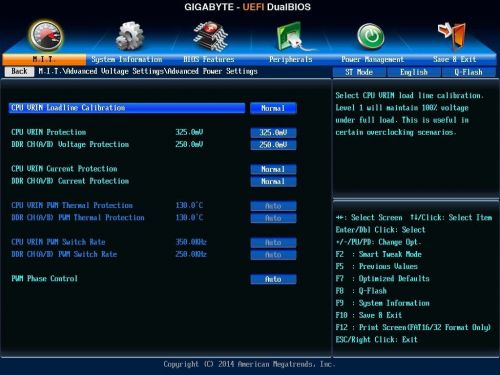This screenshot has width=500, height=375.
Task: Click the breadcrumb path M.I.T.\Advanced Voltage Settings
Action: [101, 71]
